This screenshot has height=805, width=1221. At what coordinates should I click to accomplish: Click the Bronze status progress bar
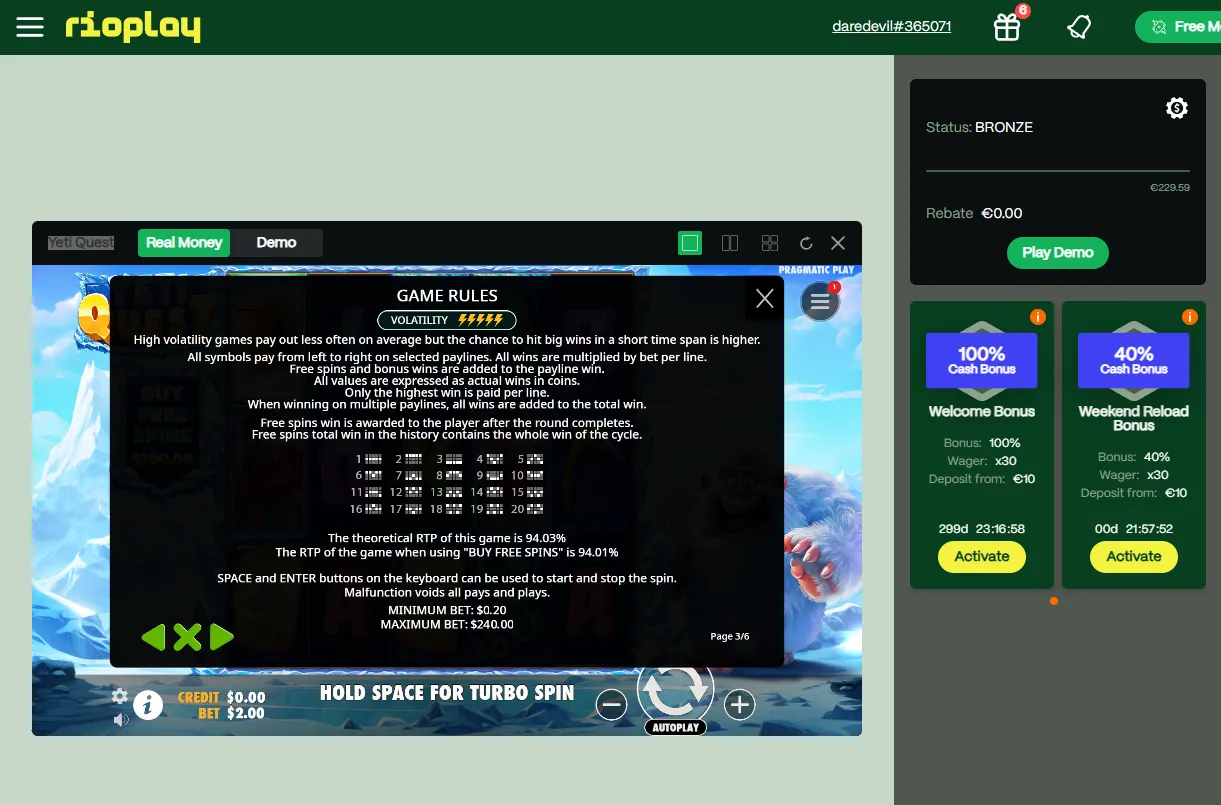pos(1058,171)
